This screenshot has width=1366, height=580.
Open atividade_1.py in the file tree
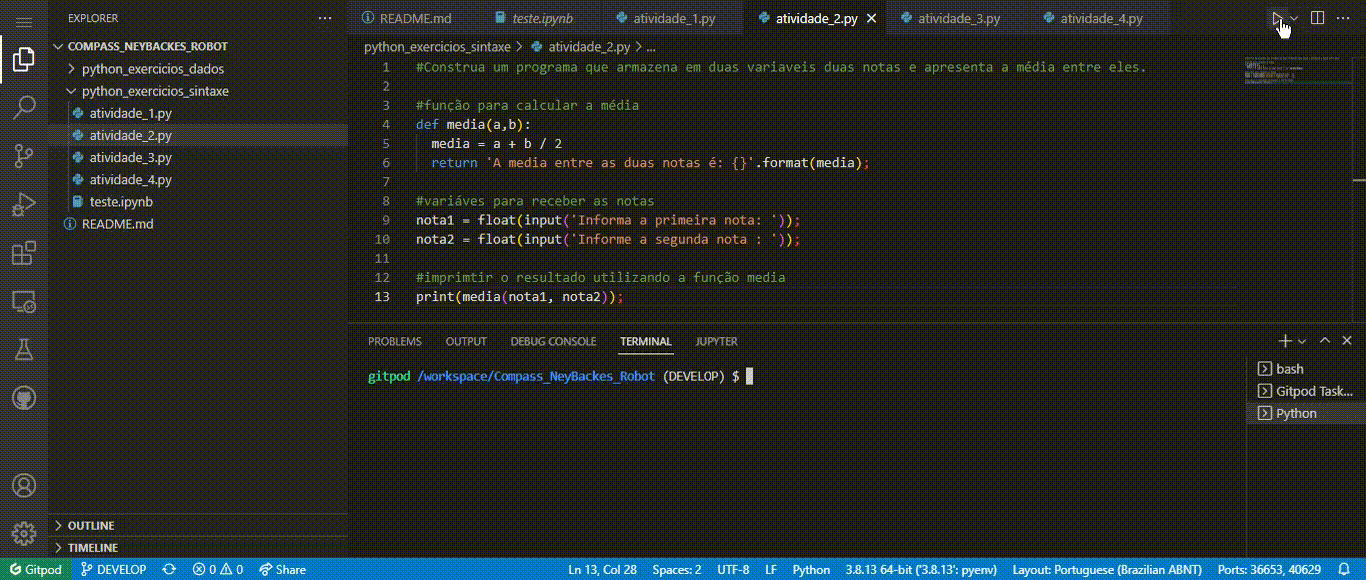pos(198,113)
